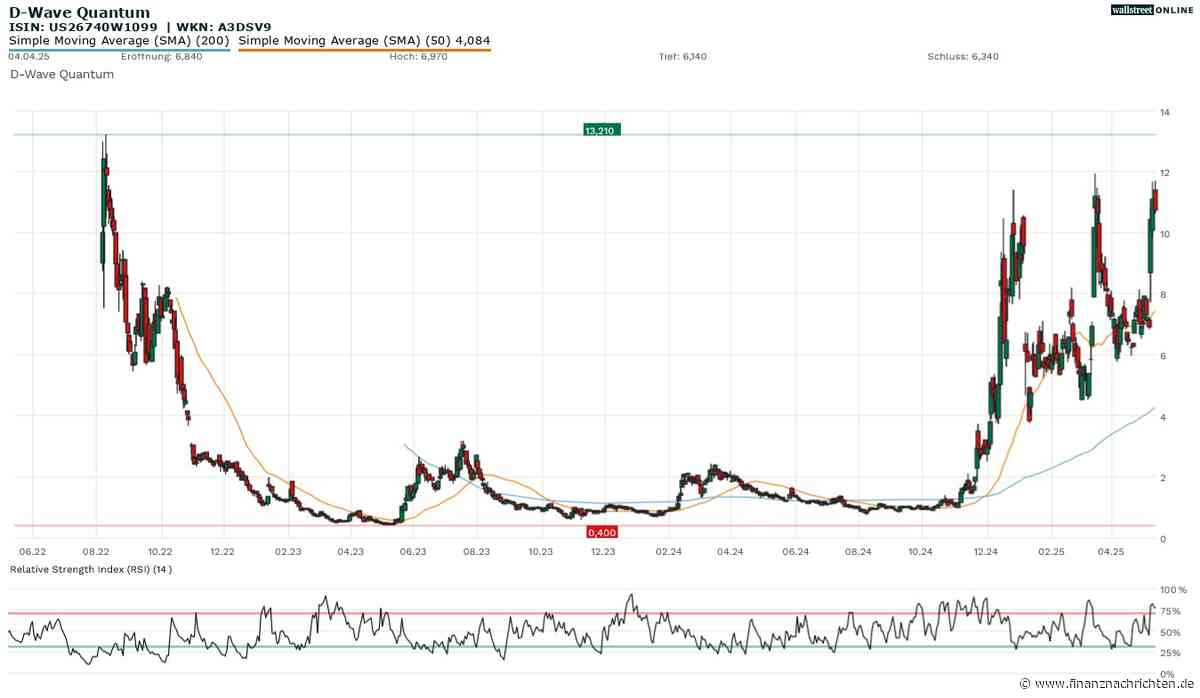Viewport: 1200px width, 698px height.
Task: Click the RSI 0% axis label
Action: coord(1168,672)
